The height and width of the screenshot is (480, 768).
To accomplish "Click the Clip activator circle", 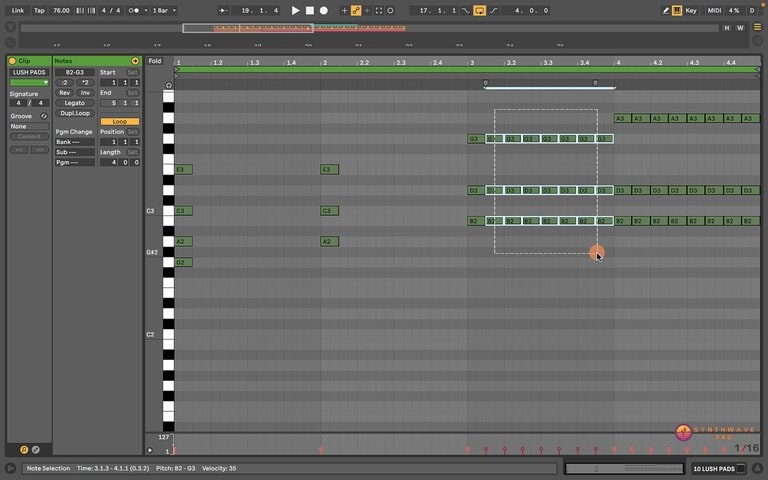I will click(x=12, y=61).
